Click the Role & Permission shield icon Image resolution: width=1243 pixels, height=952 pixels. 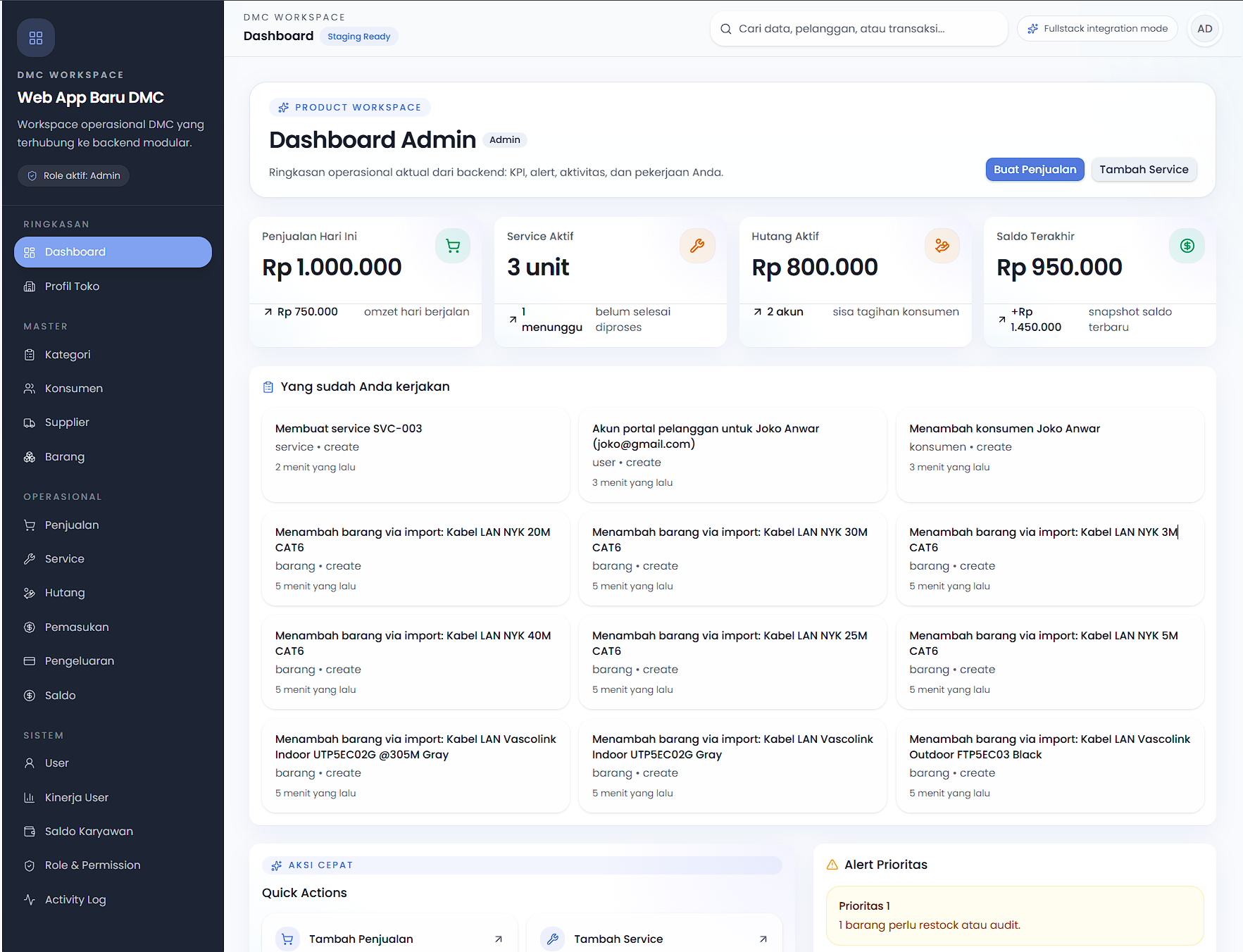tap(30, 865)
